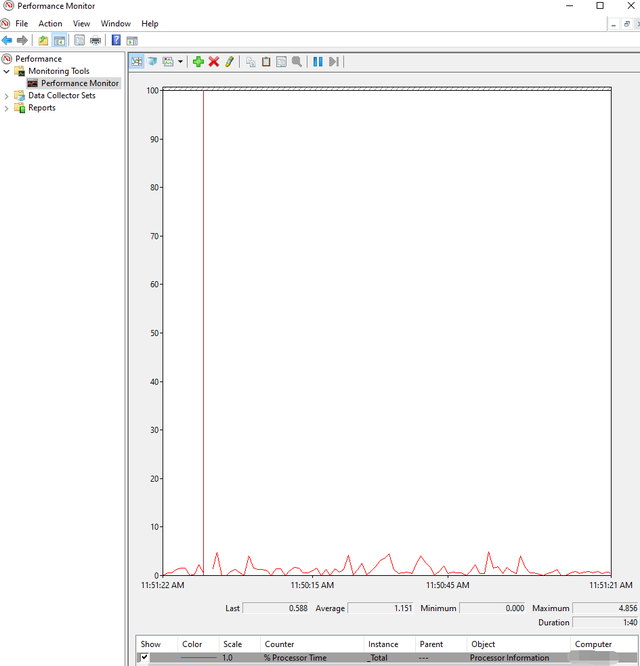Open the Properties toolbar icon

click(x=79, y=40)
